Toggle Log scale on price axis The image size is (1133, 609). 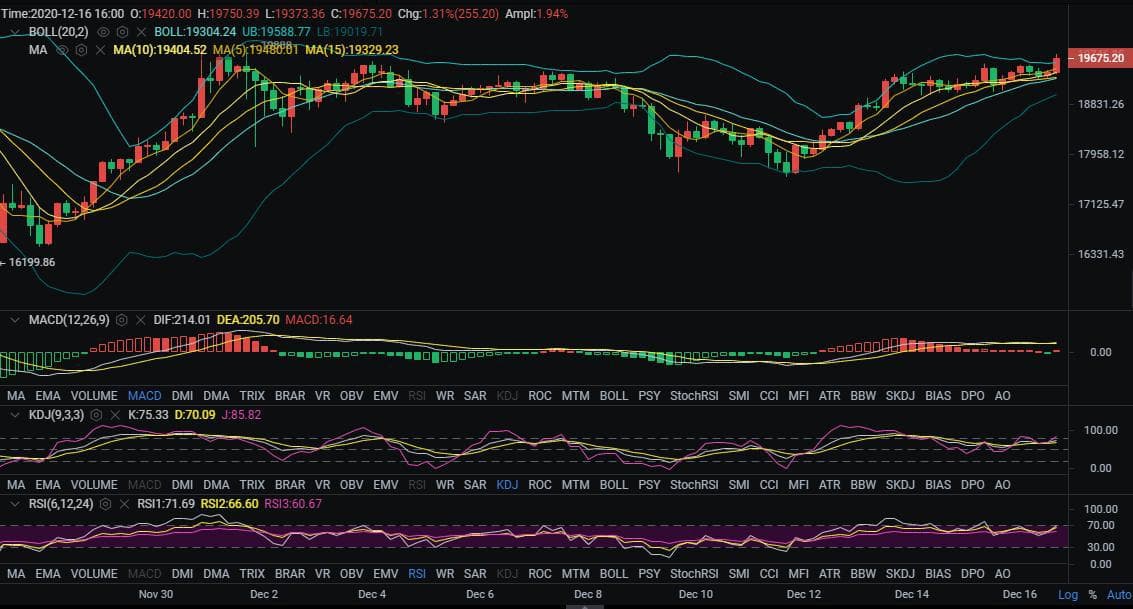tap(1068, 594)
